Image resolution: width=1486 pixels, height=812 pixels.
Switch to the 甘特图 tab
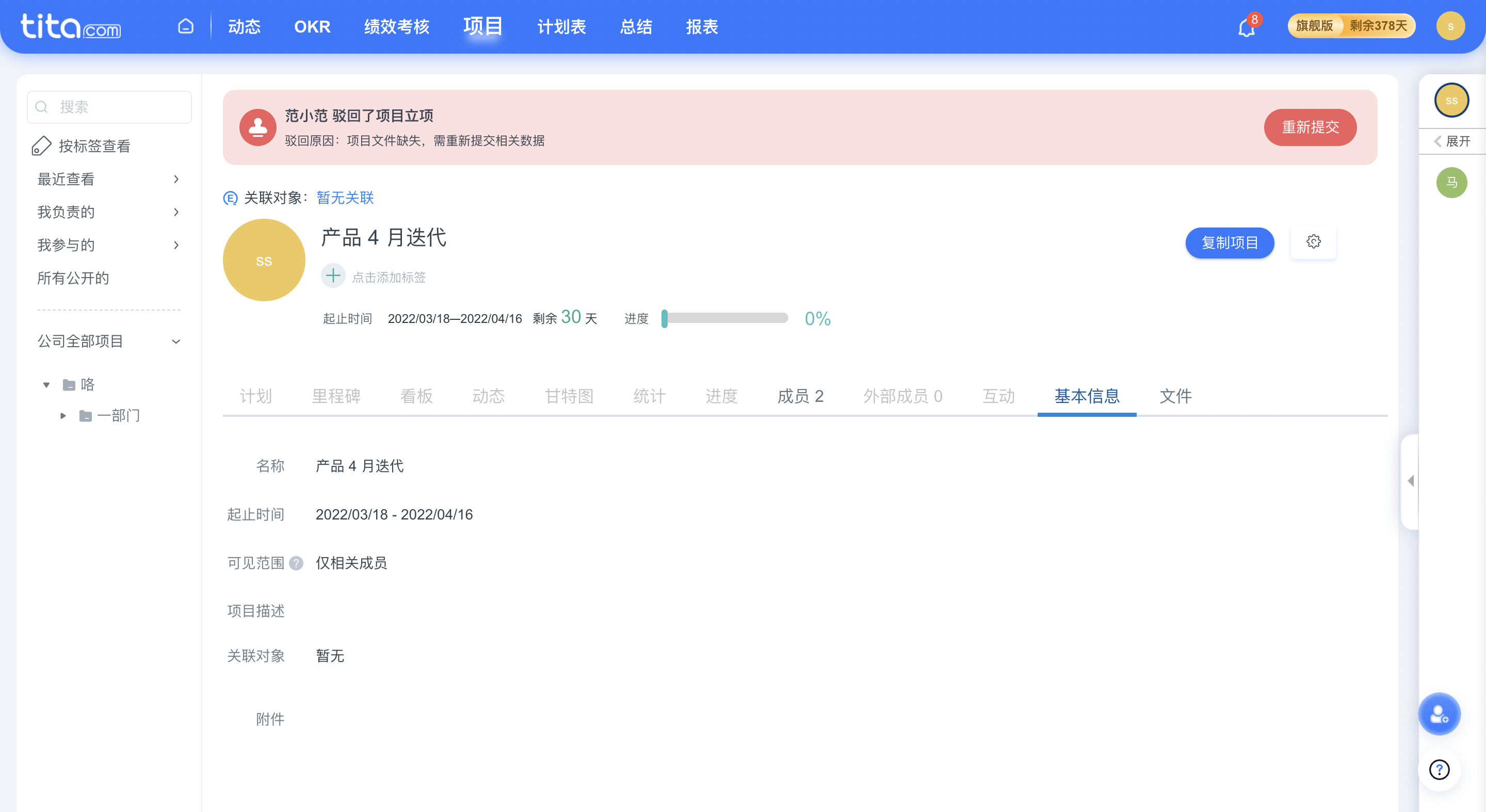tap(569, 396)
